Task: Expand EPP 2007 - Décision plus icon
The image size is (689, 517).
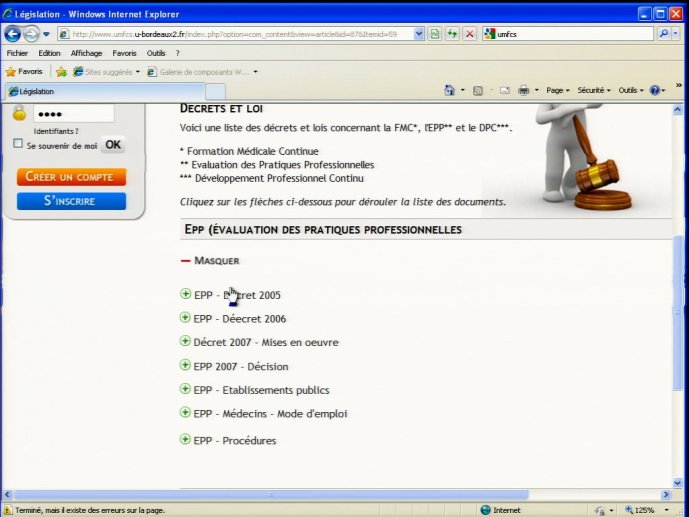Action: [185, 365]
